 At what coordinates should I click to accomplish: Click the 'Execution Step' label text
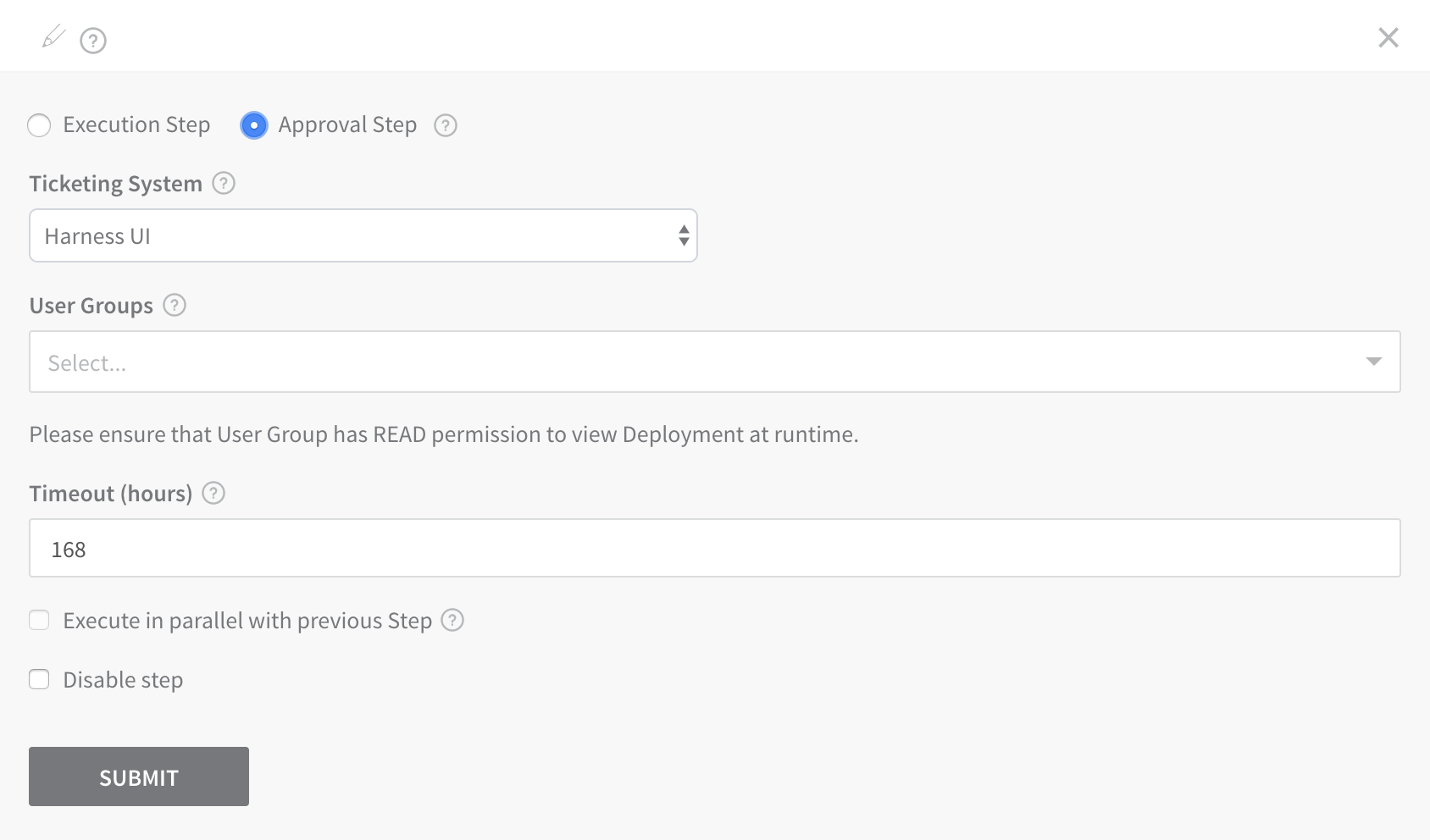coord(136,124)
